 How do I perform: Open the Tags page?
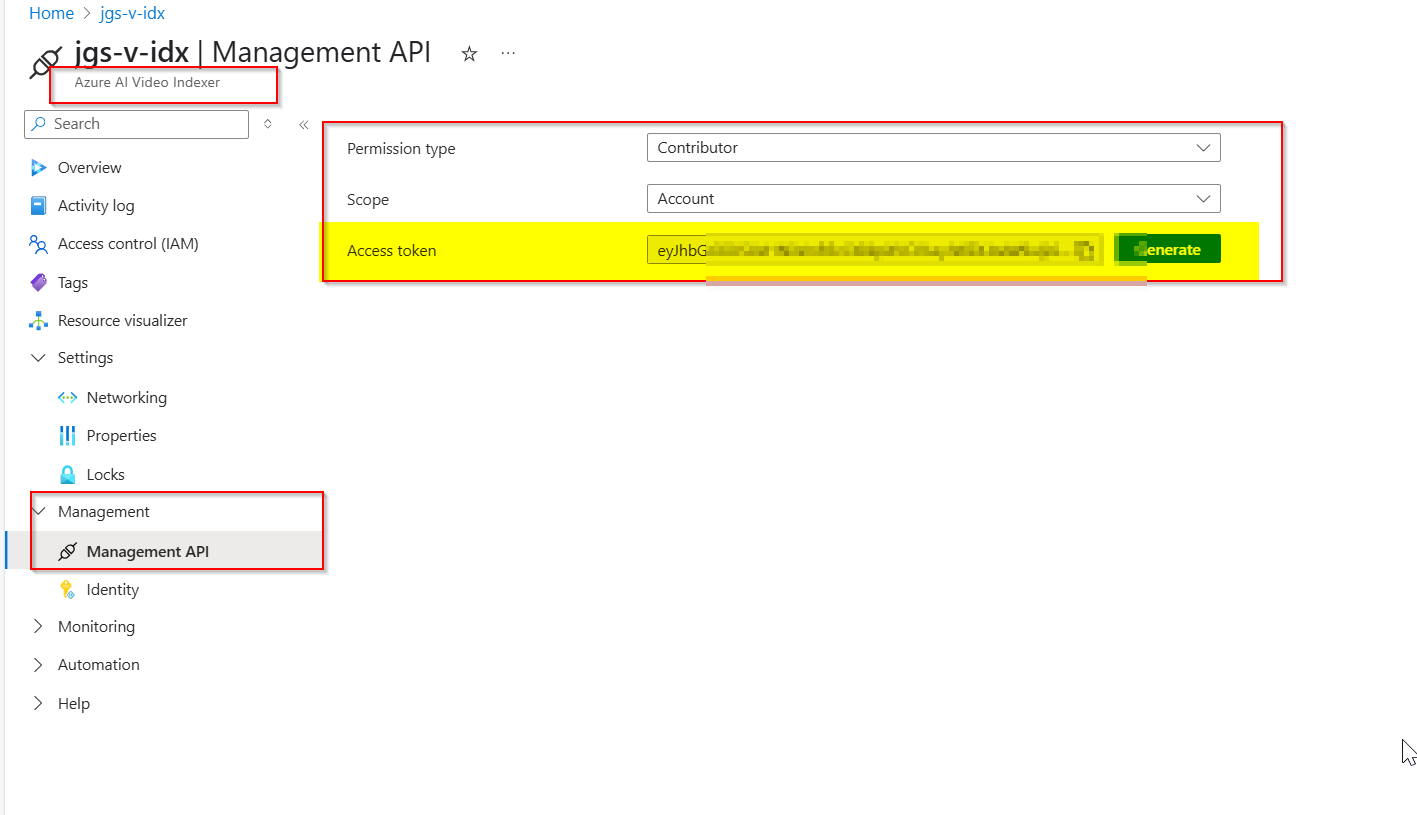pyautogui.click(x=73, y=282)
